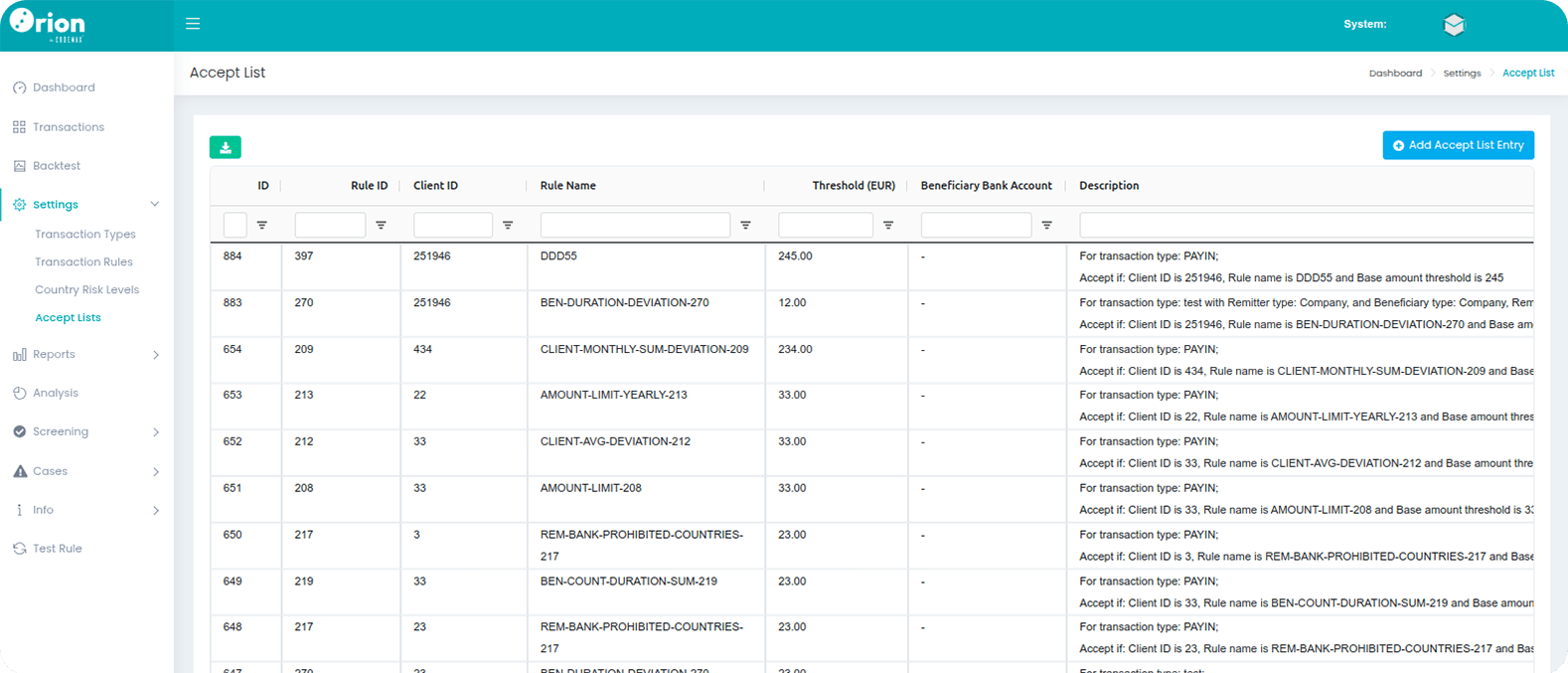This screenshot has width=1568, height=673.
Task: Open Country Risk Levels settings page
Action: pos(86,290)
